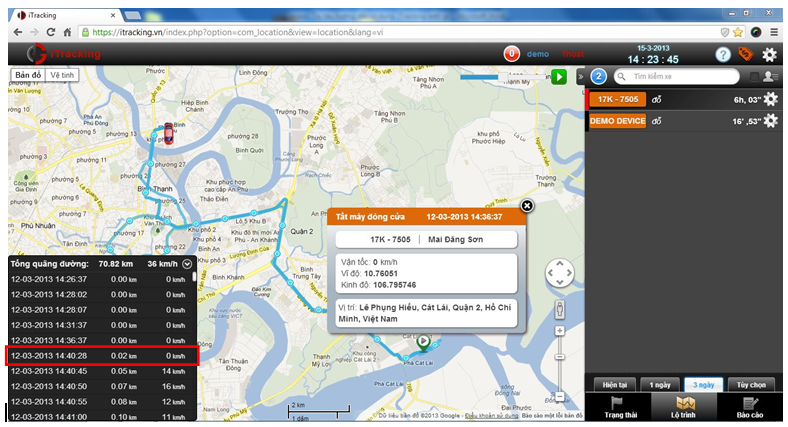Click the Báo cáo một lỗi bản đồ link
This screenshot has width=788, height=427.
point(552,416)
